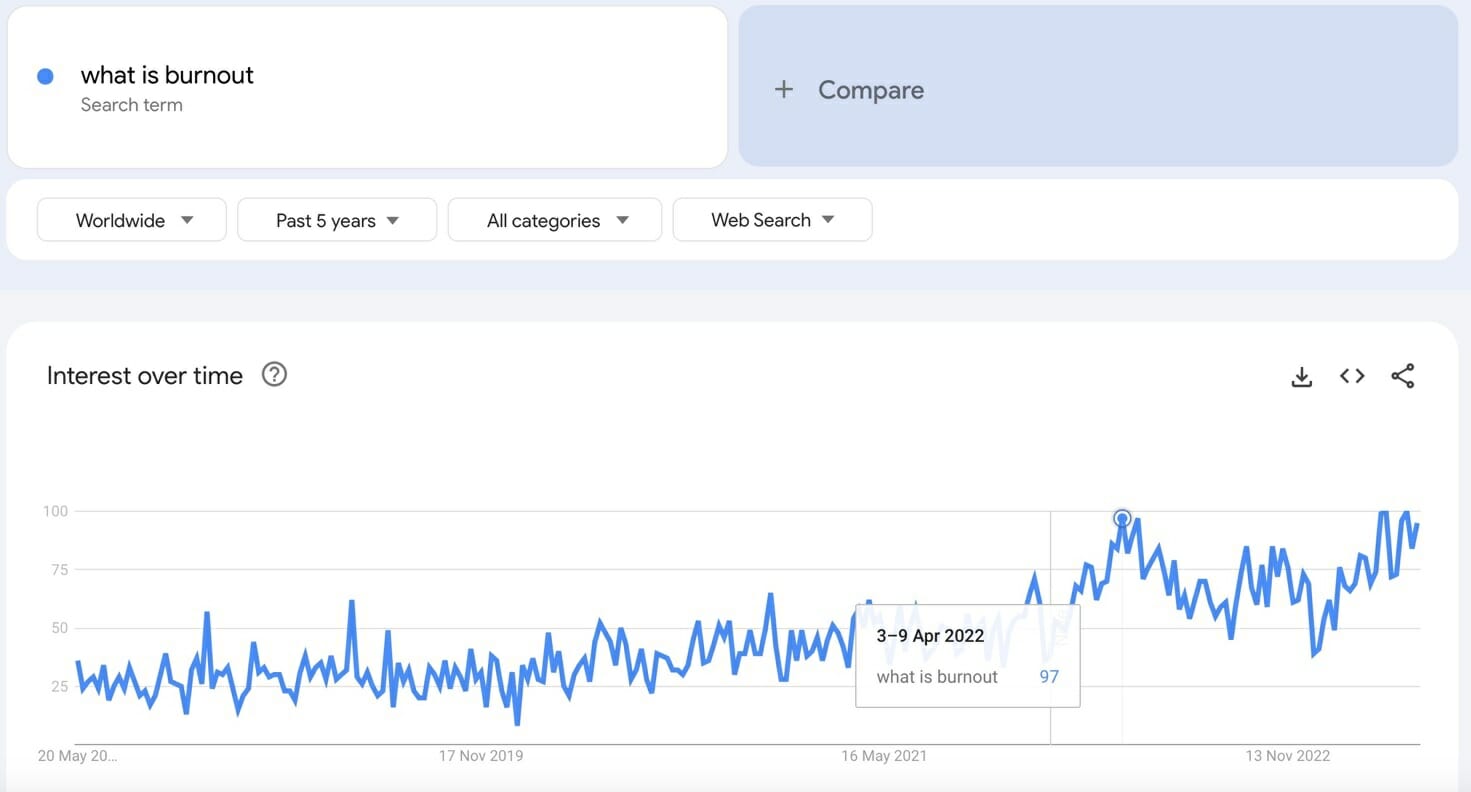Screen dimensions: 1471x792
Task: Click the 'Search term' subtitle label
Action: 131,105
